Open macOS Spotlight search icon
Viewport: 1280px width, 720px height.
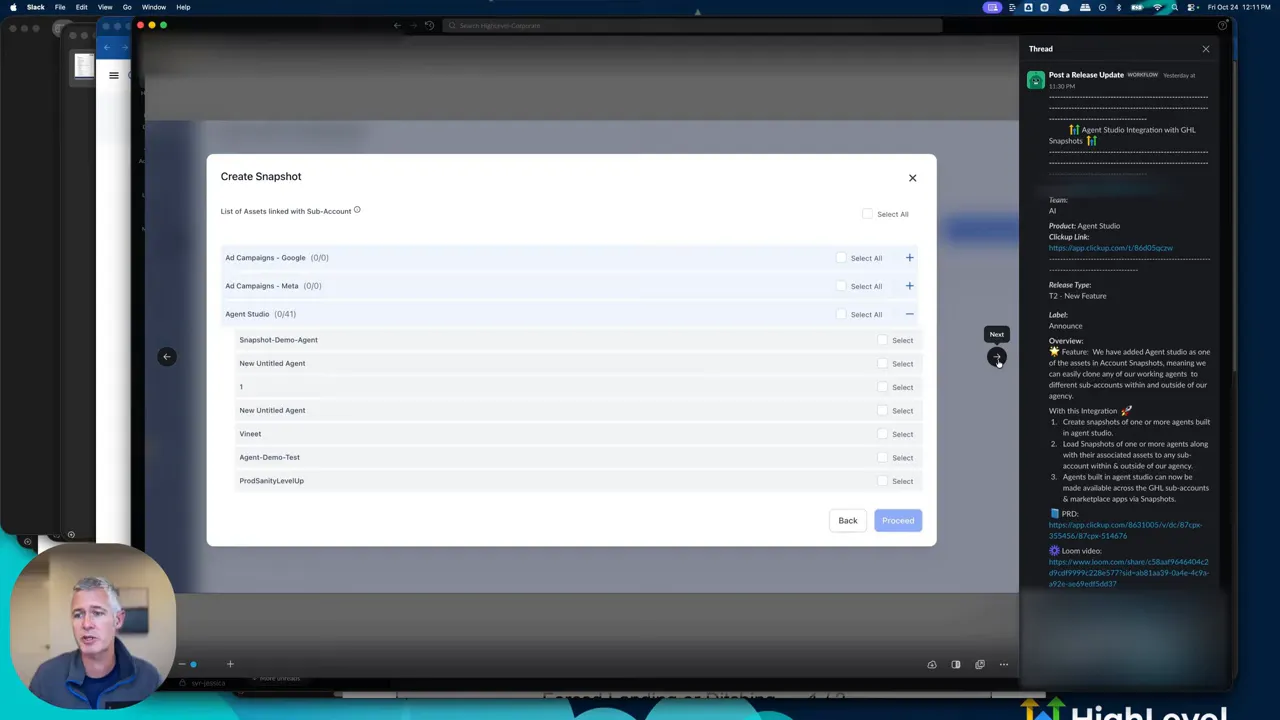[x=1177, y=7]
